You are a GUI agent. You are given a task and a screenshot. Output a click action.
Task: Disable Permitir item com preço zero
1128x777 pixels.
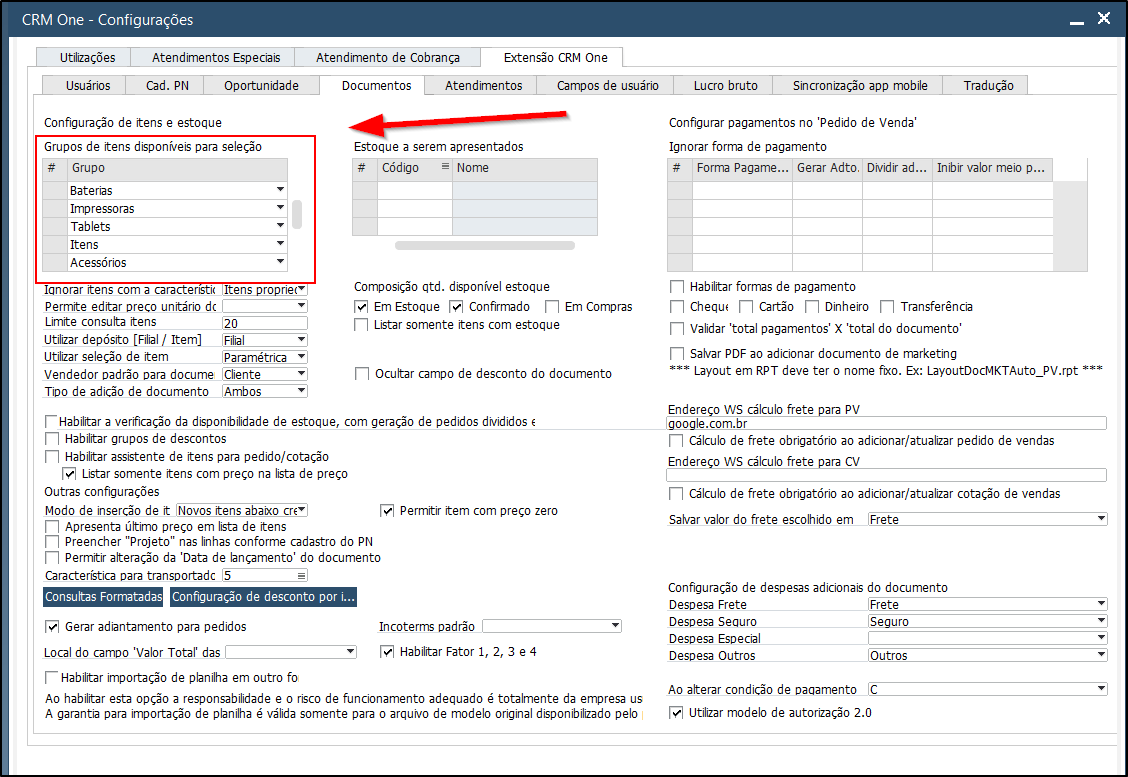point(388,511)
